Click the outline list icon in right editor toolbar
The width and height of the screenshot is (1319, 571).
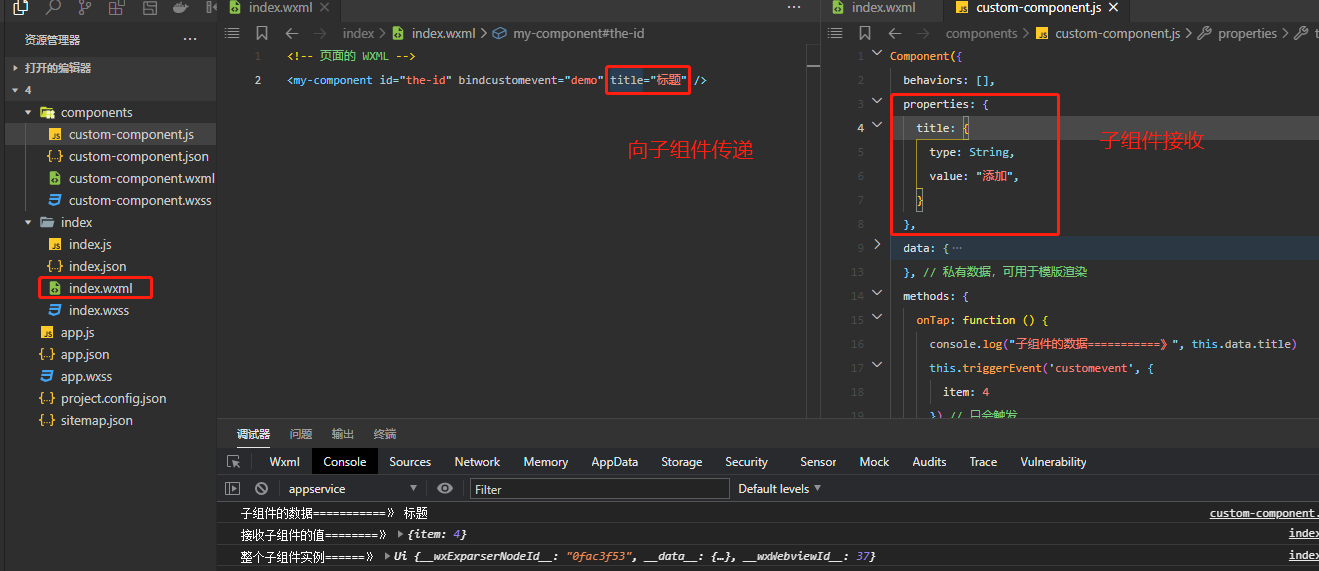click(836, 33)
